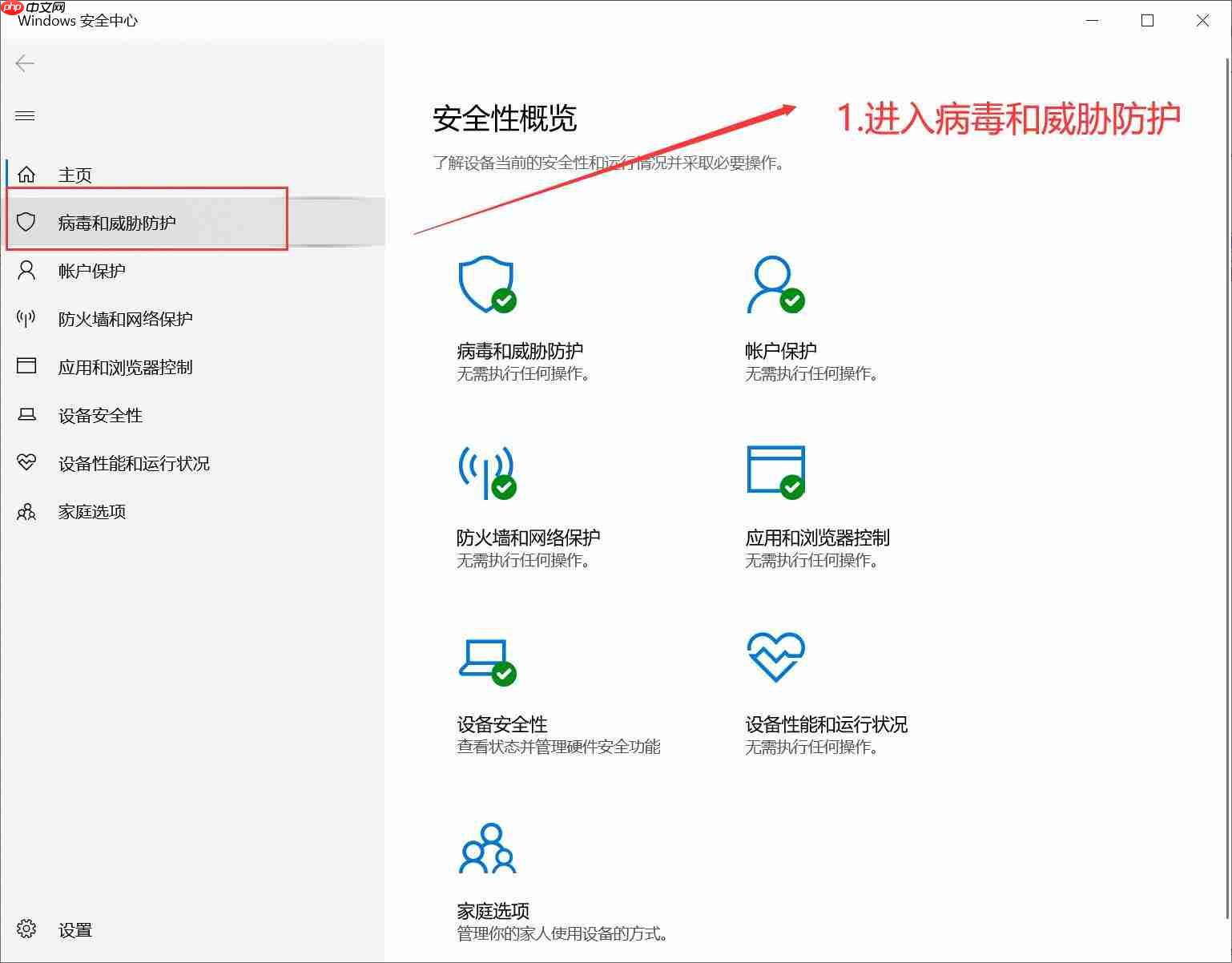
Task: Select 设备性能和运行状况 in sidebar list
Action: point(133,462)
